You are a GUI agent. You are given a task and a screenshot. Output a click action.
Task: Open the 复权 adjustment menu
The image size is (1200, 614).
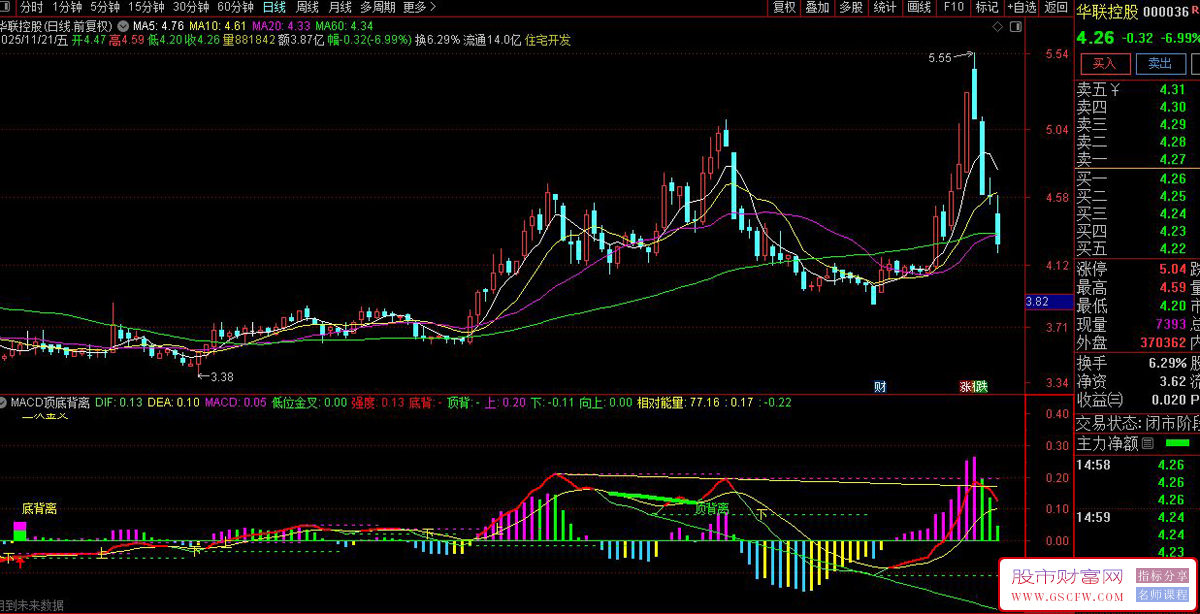[x=784, y=7]
